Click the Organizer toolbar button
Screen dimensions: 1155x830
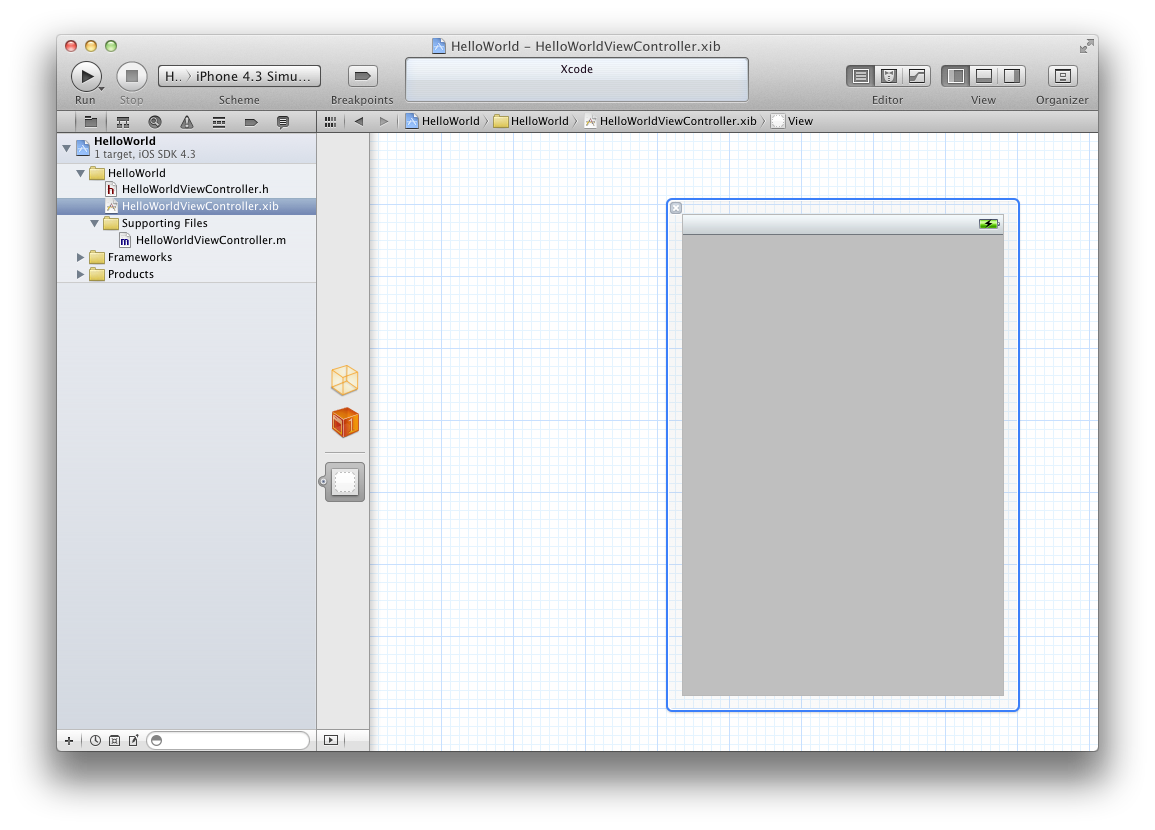point(1061,74)
